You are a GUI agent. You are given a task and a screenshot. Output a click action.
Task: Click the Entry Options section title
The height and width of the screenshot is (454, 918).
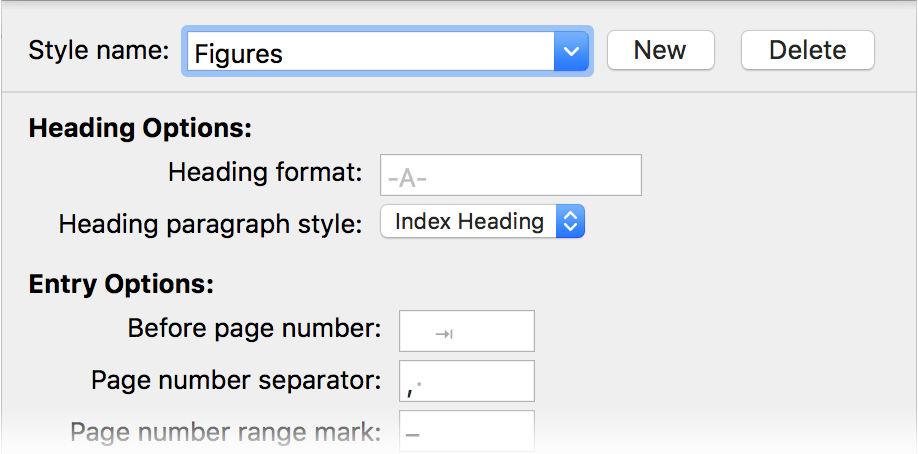click(121, 284)
